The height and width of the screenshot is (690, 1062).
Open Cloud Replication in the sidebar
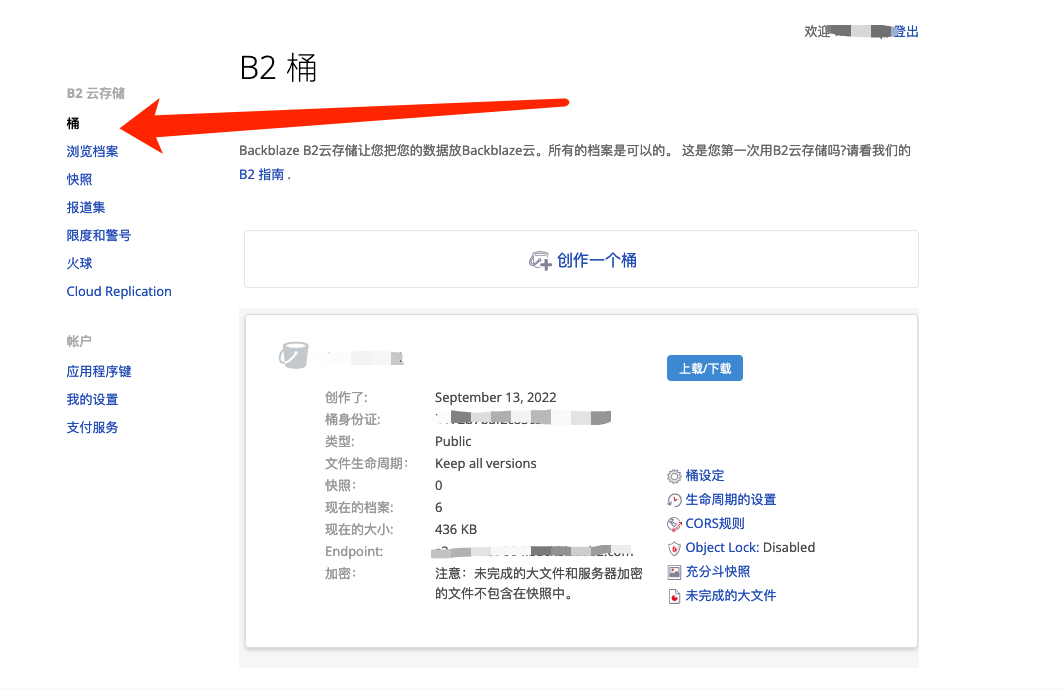point(119,292)
